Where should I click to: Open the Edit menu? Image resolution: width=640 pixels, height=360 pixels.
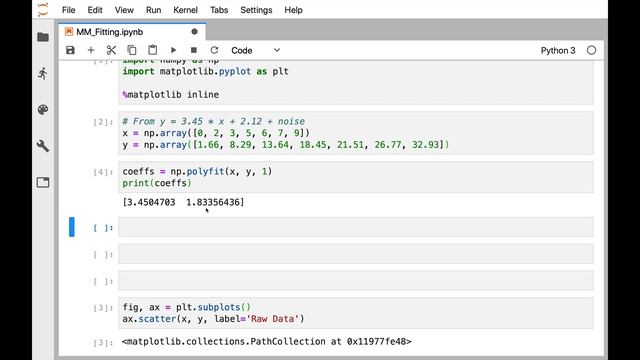(x=95, y=10)
